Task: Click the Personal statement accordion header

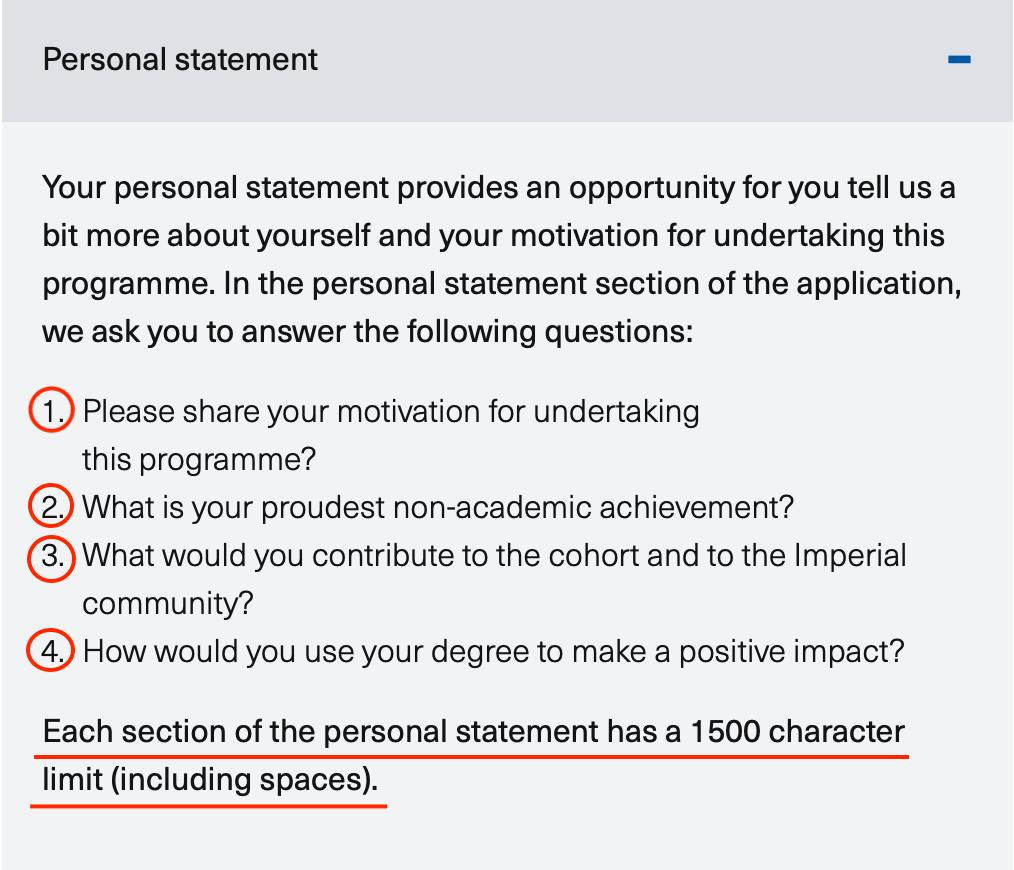Action: point(507,61)
